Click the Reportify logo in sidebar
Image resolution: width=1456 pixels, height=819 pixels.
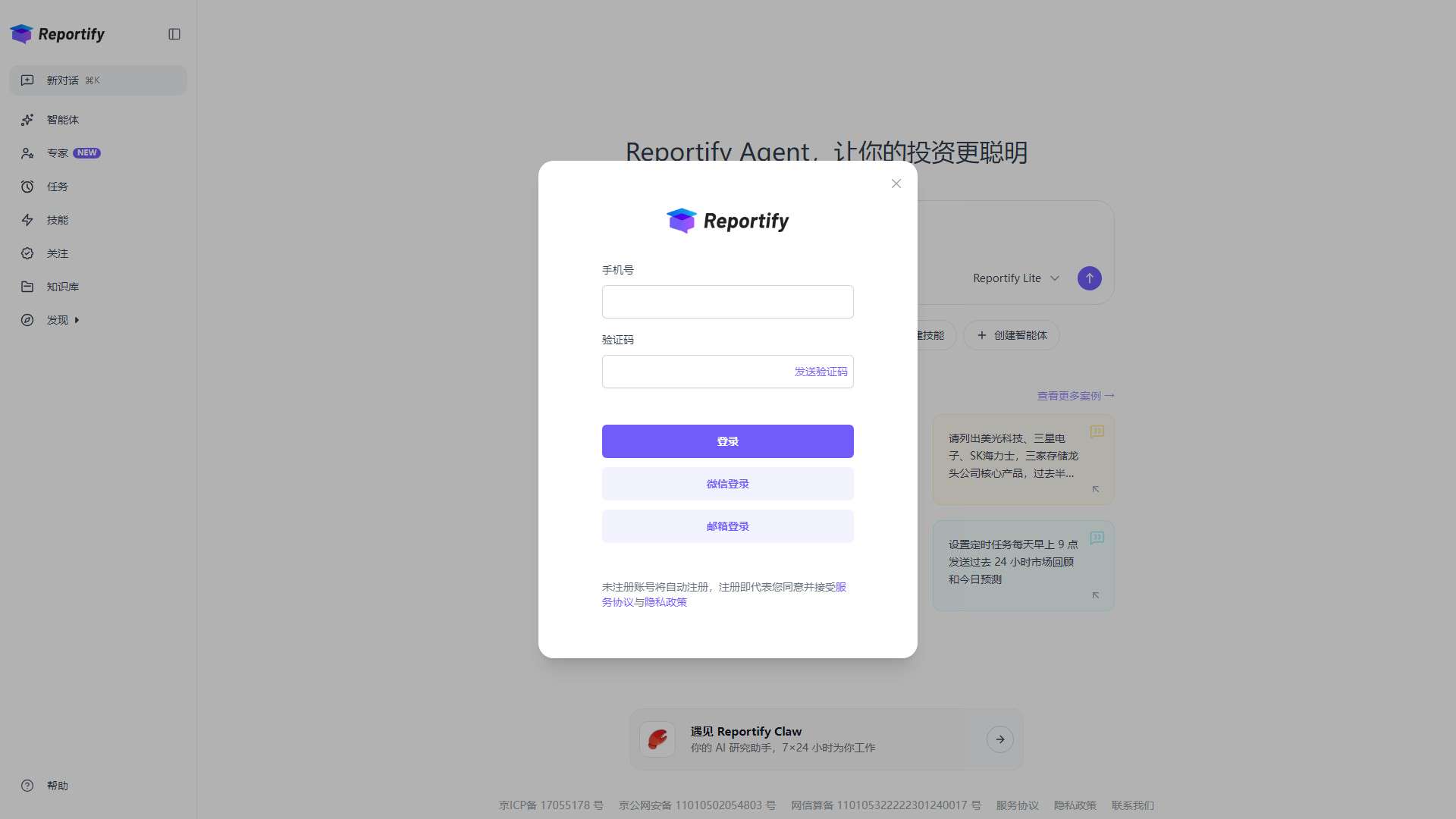[58, 34]
